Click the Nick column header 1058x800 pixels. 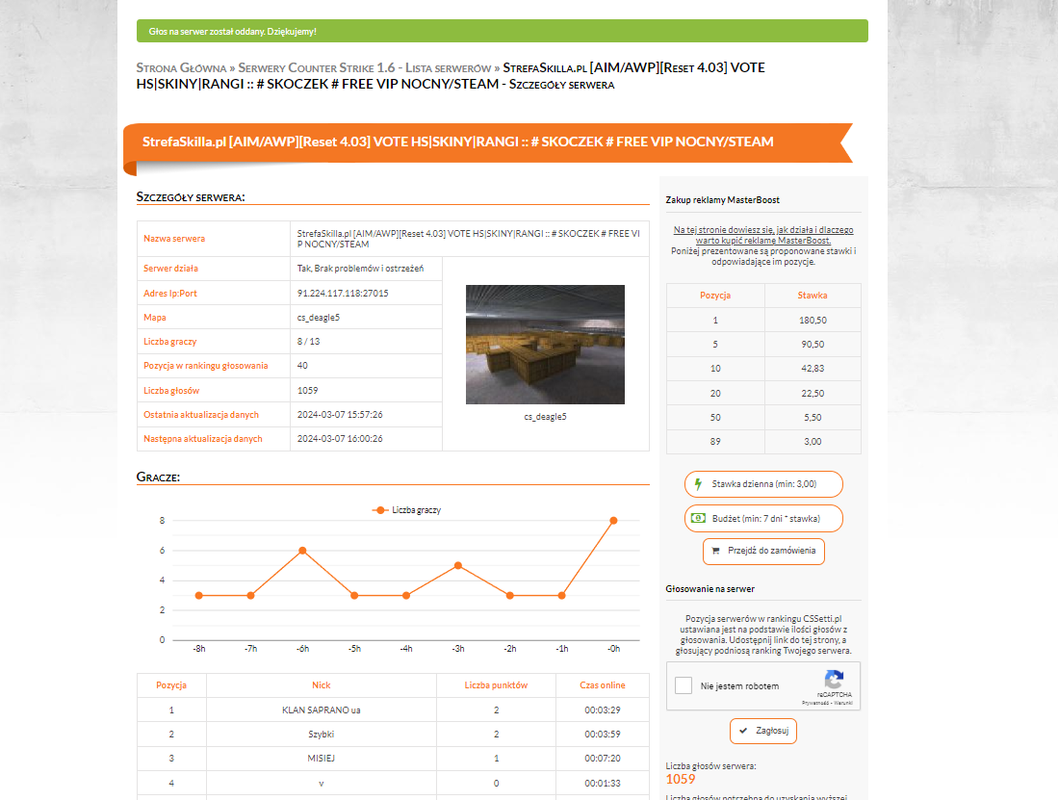321,685
